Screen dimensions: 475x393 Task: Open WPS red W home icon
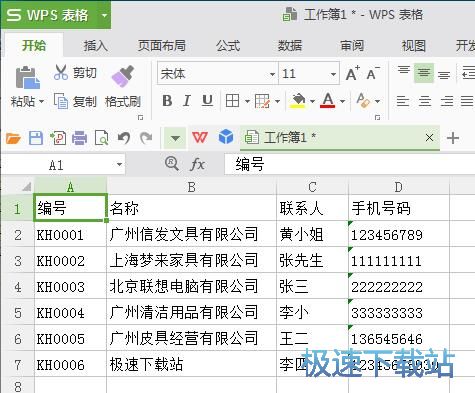click(200, 137)
